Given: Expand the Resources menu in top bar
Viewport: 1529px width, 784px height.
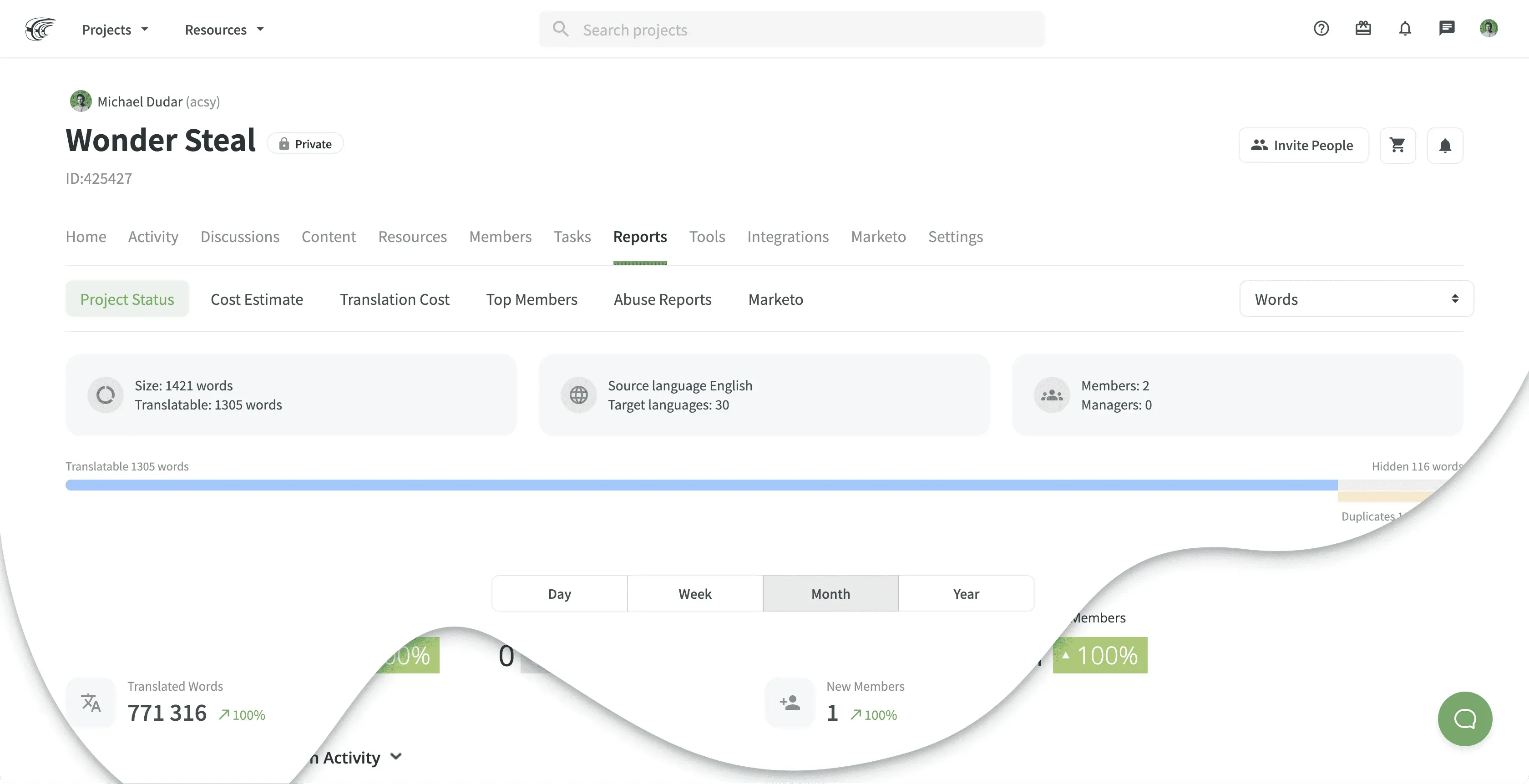Looking at the screenshot, I should click(x=223, y=29).
